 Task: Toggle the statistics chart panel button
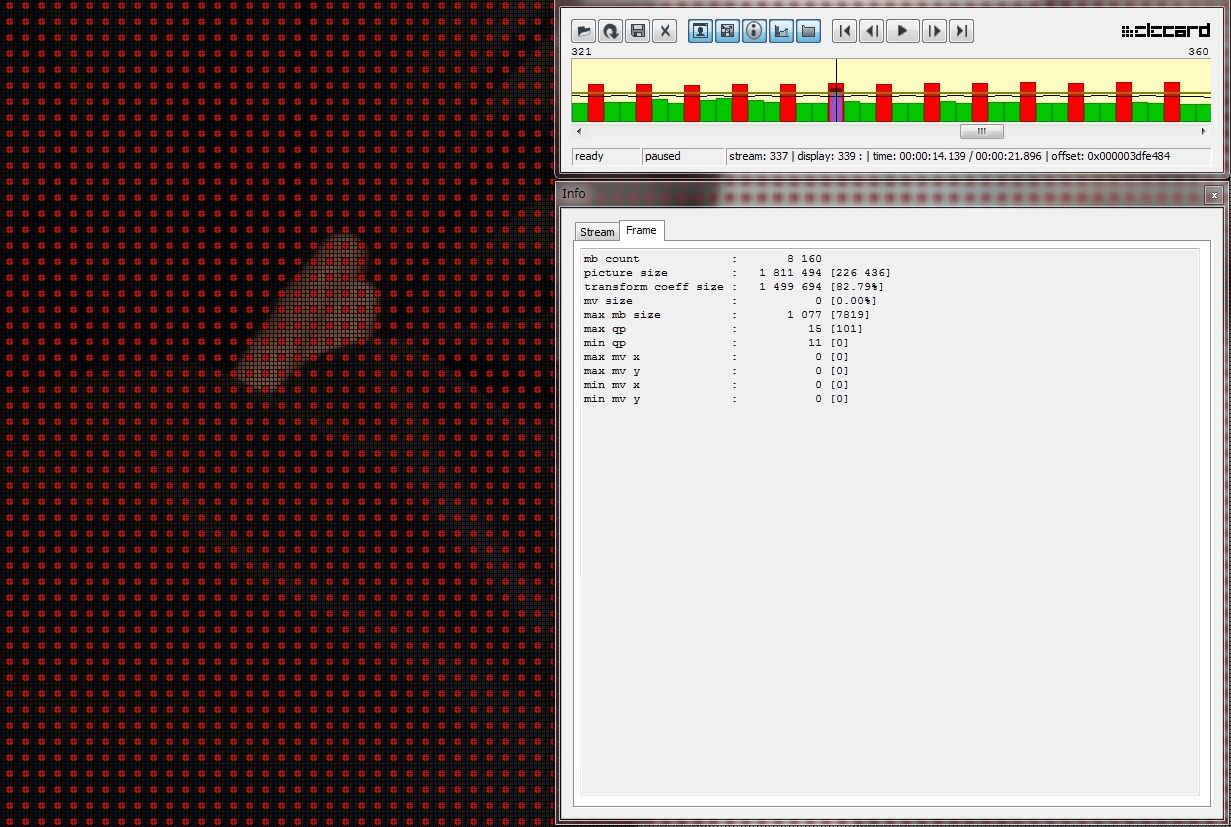782,31
